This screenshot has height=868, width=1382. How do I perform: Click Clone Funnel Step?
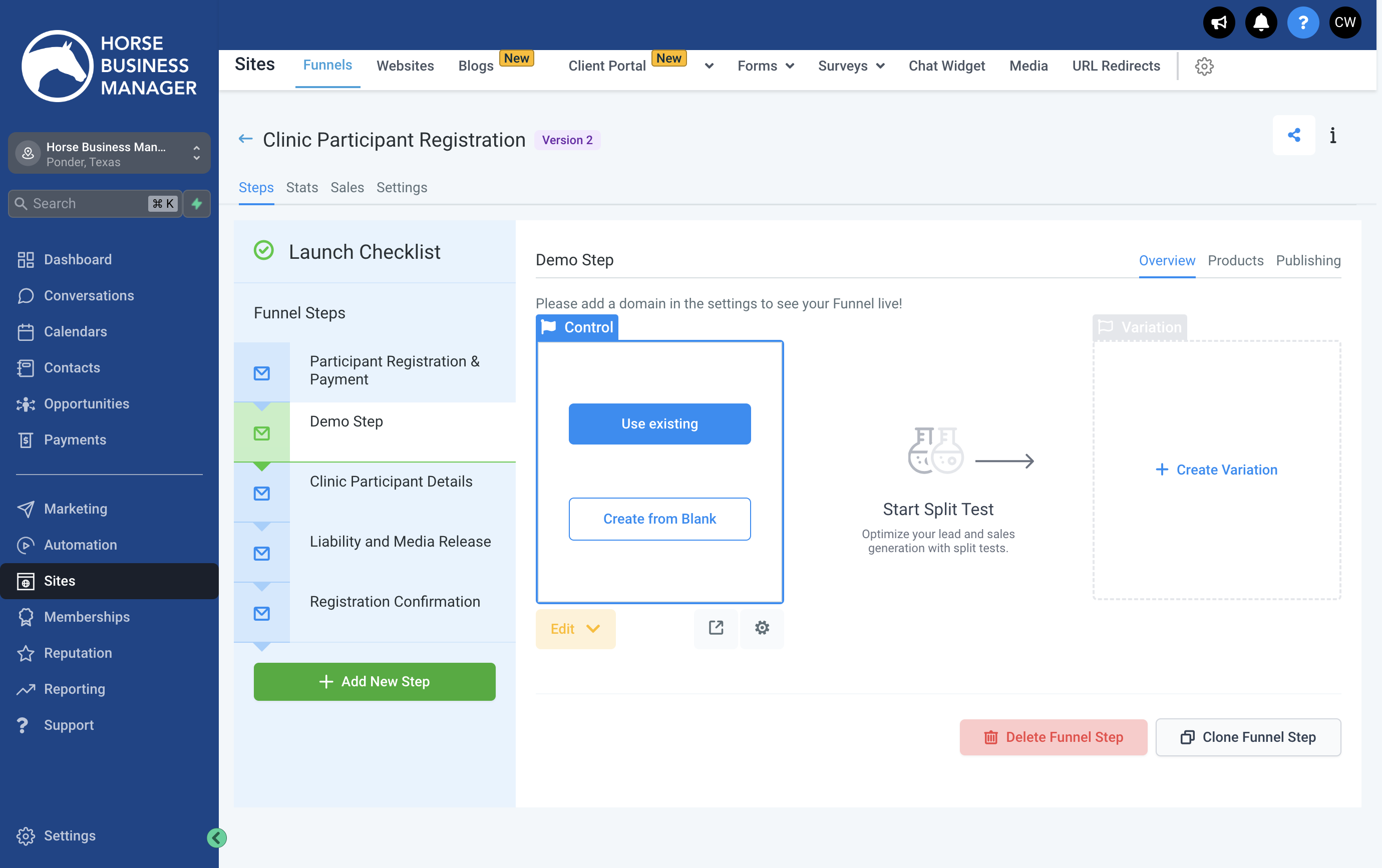click(1248, 737)
